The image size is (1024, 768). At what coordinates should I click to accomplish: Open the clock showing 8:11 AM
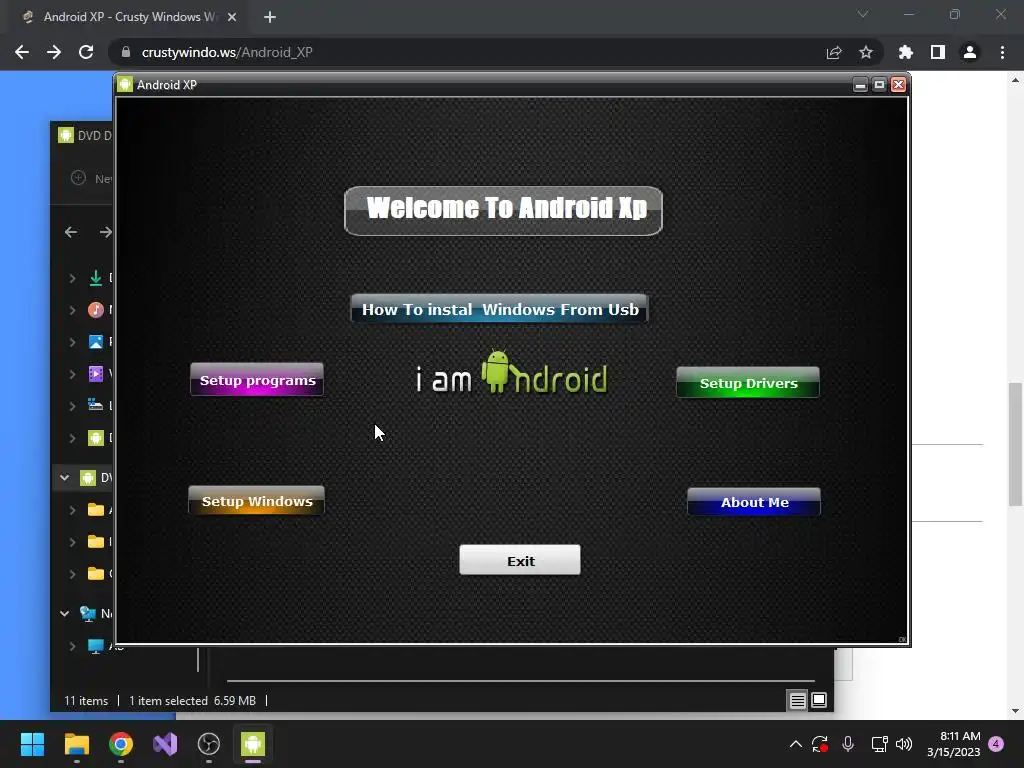pyautogui.click(x=953, y=744)
